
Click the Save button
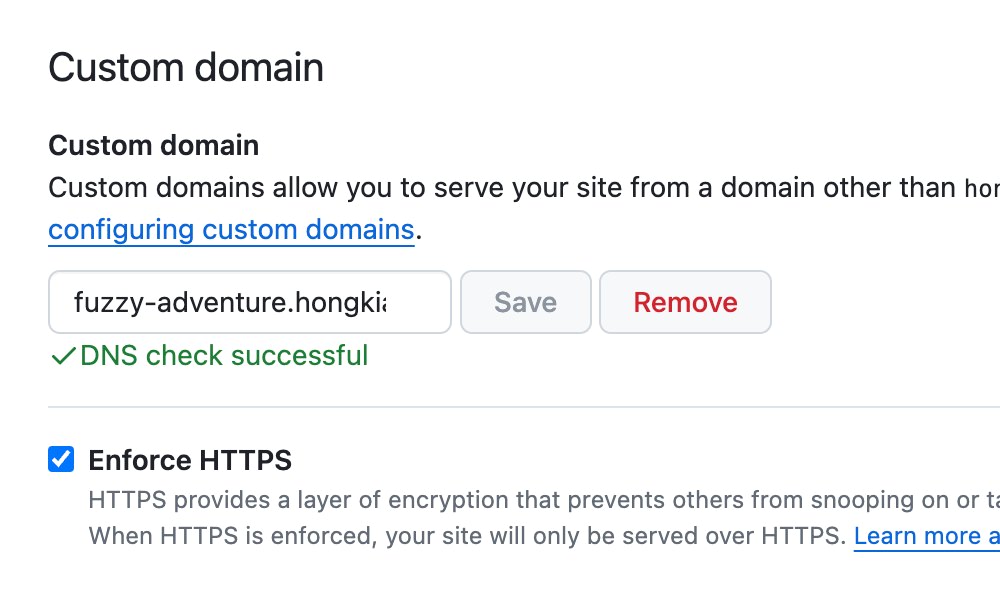[526, 302]
